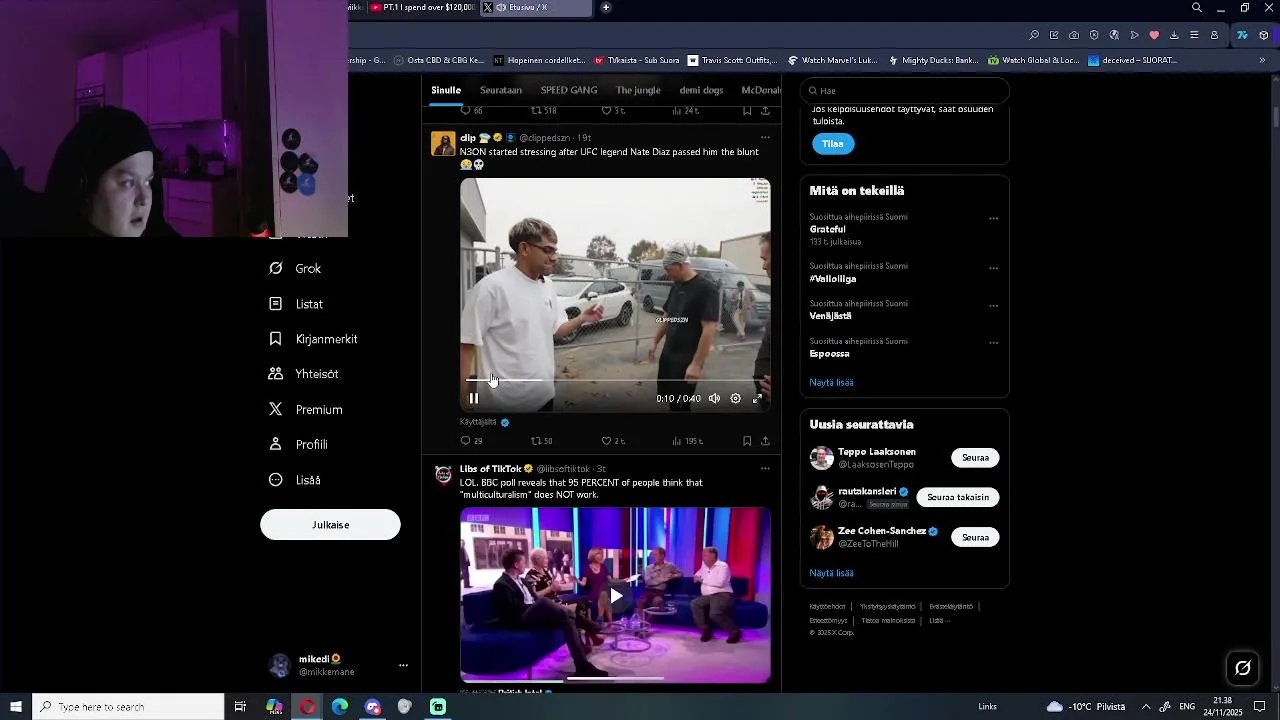Open Listat (Lists) in the sidebar
This screenshot has height=720, width=1280.
pos(296,304)
